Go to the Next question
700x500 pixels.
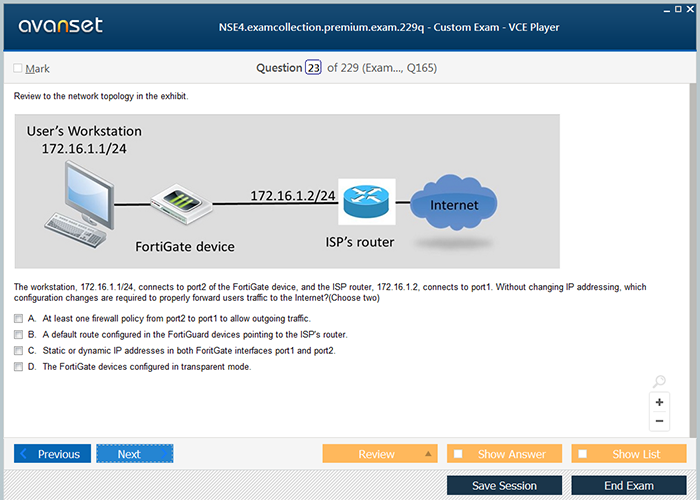tap(135, 454)
